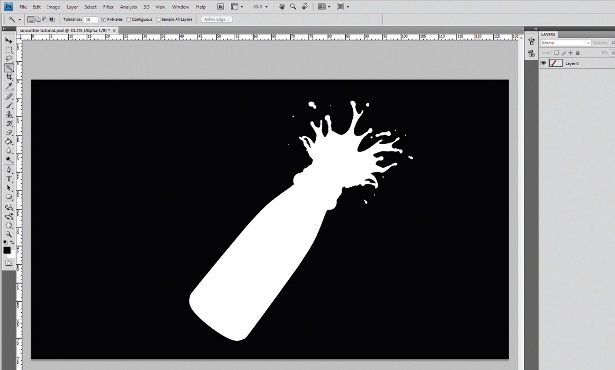The width and height of the screenshot is (615, 370).
Task: Expand the Magic Wand tool preset picker
Action: click(x=14, y=19)
